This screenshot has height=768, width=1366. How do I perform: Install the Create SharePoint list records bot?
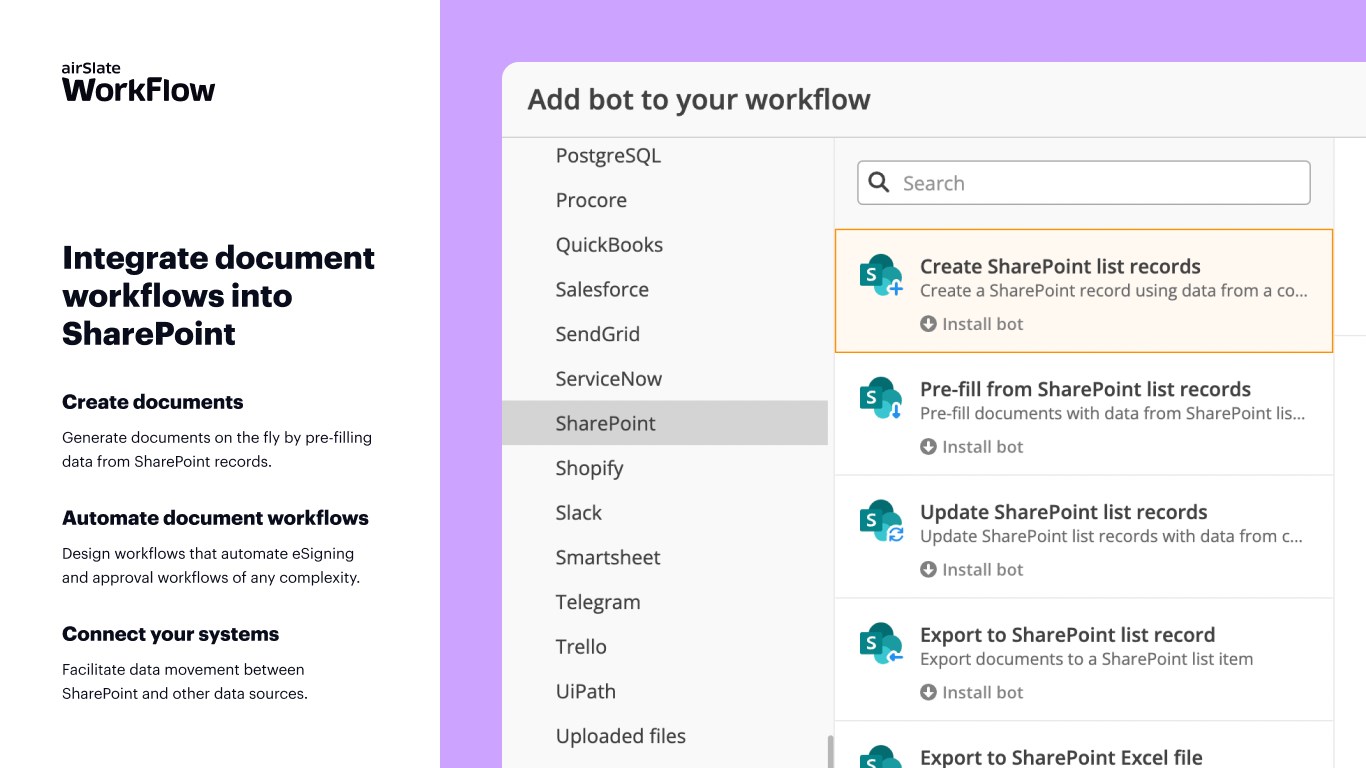point(972,324)
